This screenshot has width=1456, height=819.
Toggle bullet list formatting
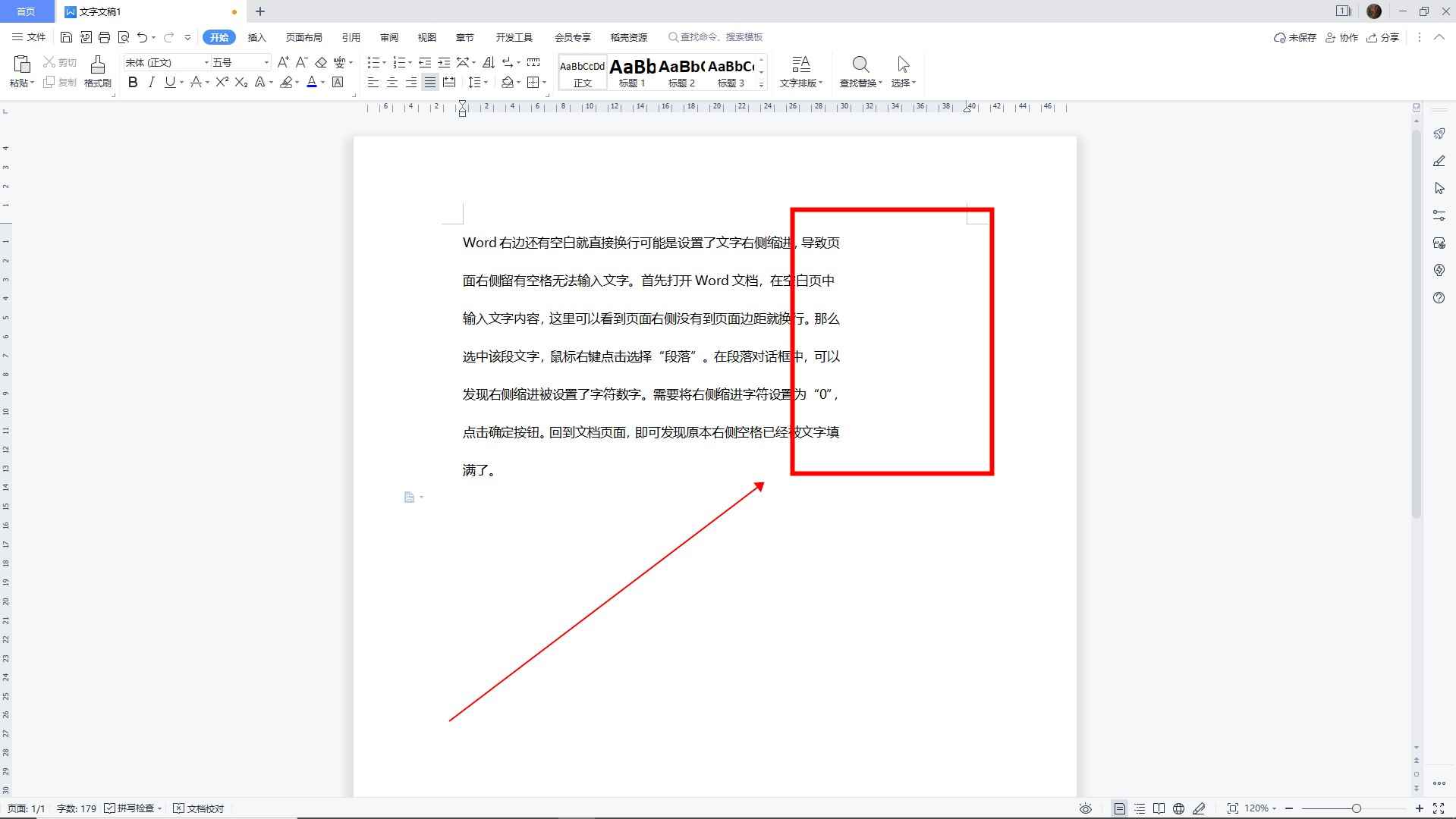tap(373, 62)
